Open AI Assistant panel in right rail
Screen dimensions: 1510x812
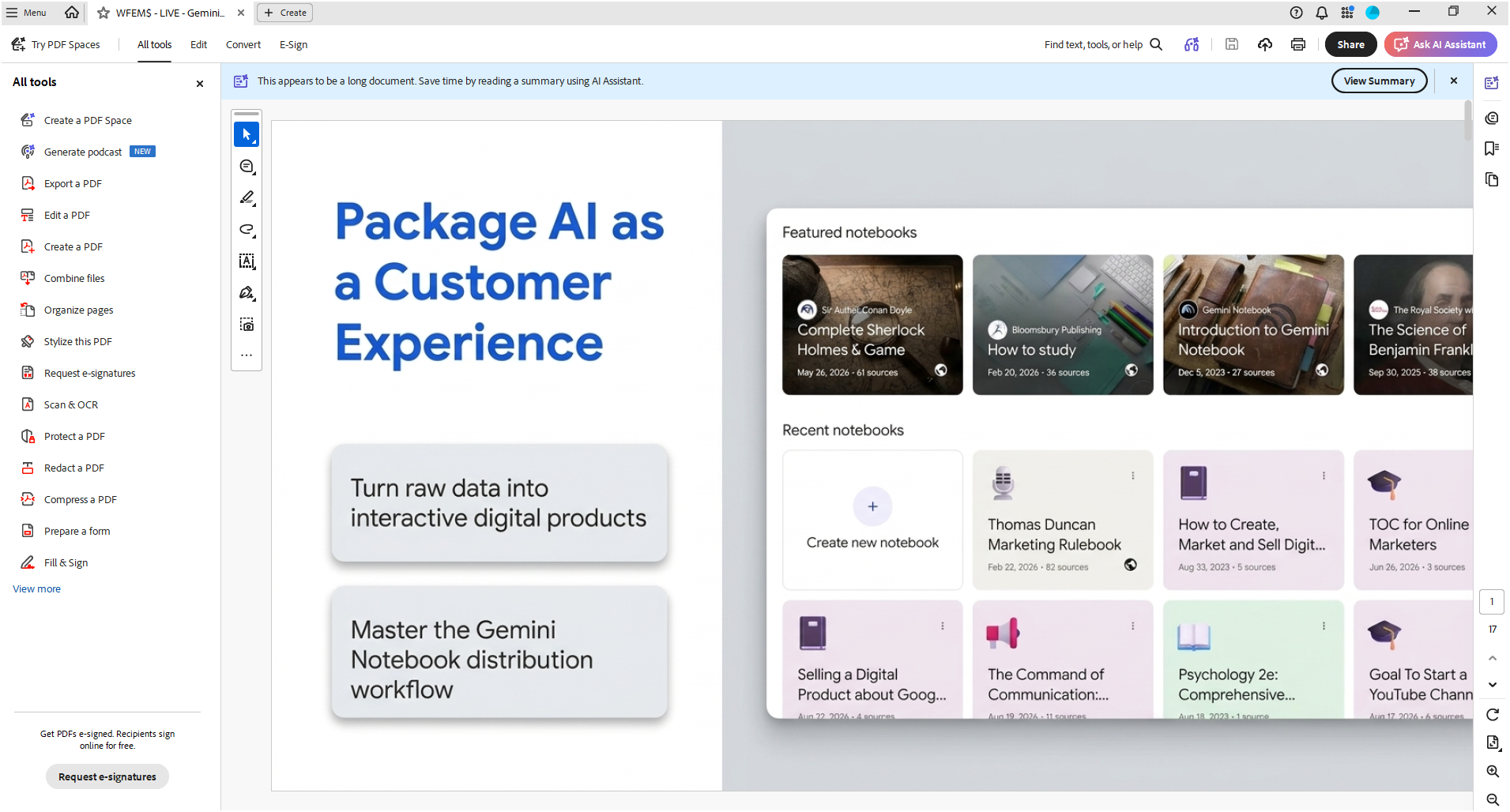[x=1492, y=83]
